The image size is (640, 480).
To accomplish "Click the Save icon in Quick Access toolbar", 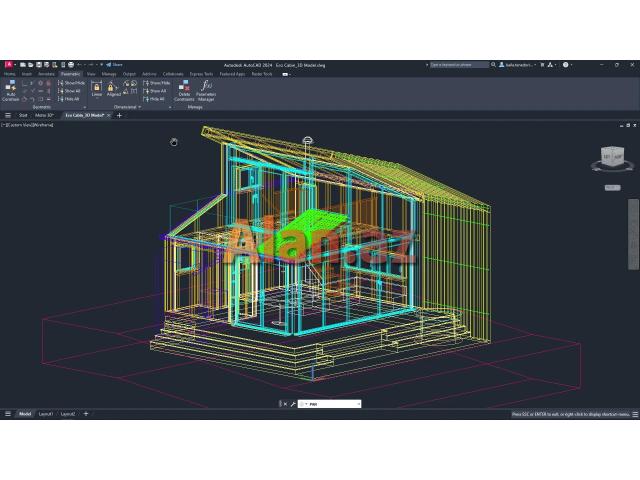I will click(39, 64).
